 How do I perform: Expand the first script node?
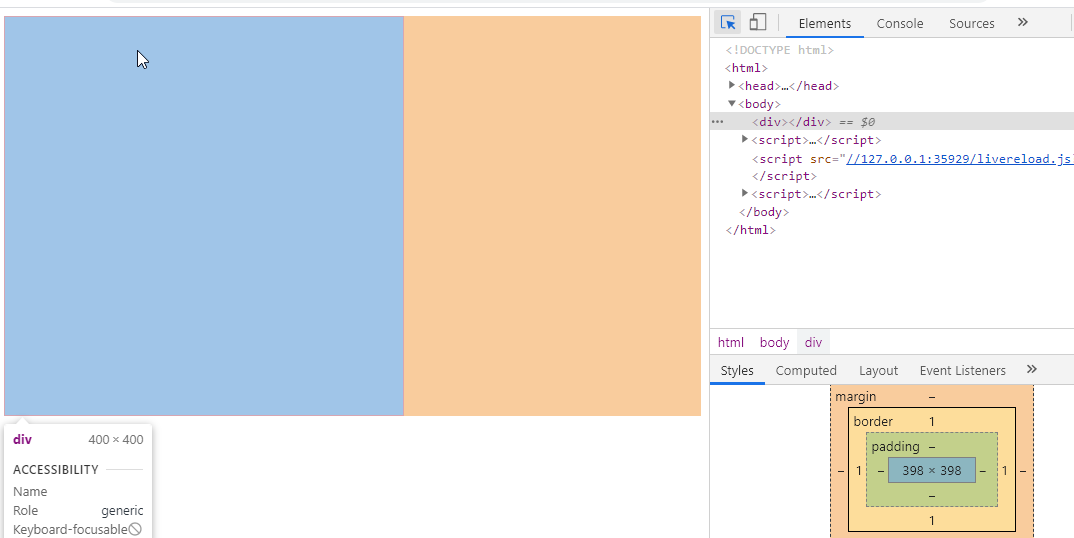(745, 139)
